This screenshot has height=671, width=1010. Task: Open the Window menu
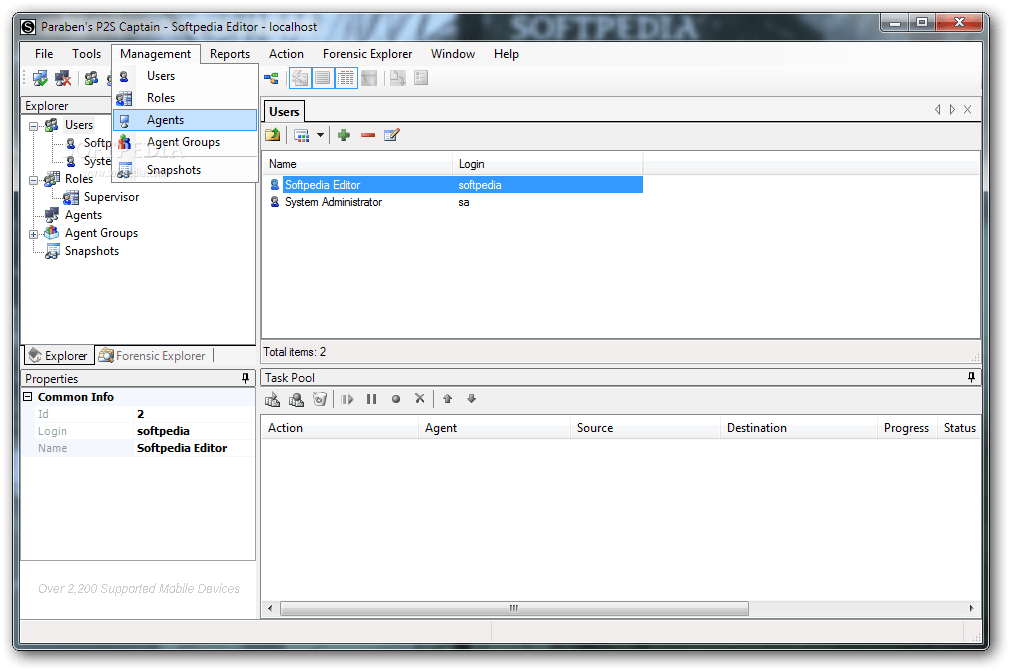(x=453, y=54)
